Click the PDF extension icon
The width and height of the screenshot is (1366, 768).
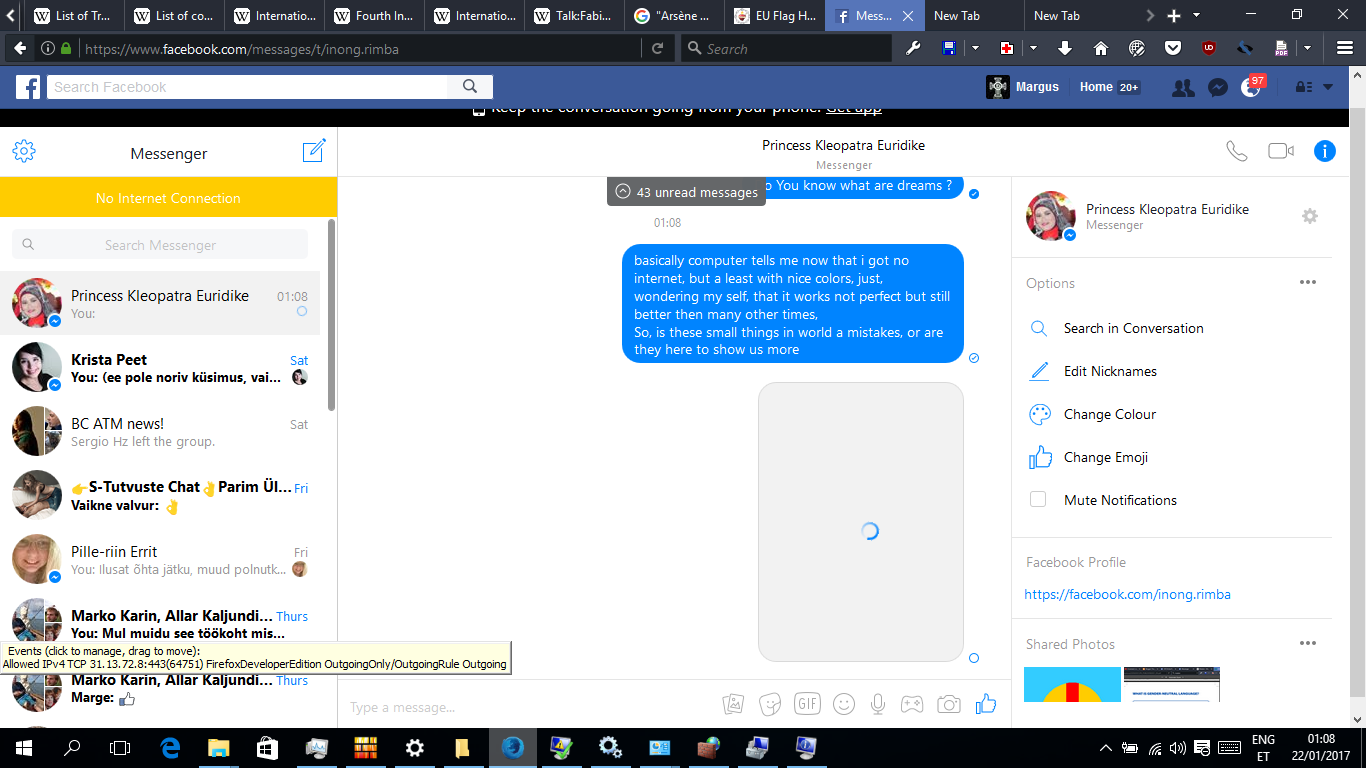coord(1281,48)
